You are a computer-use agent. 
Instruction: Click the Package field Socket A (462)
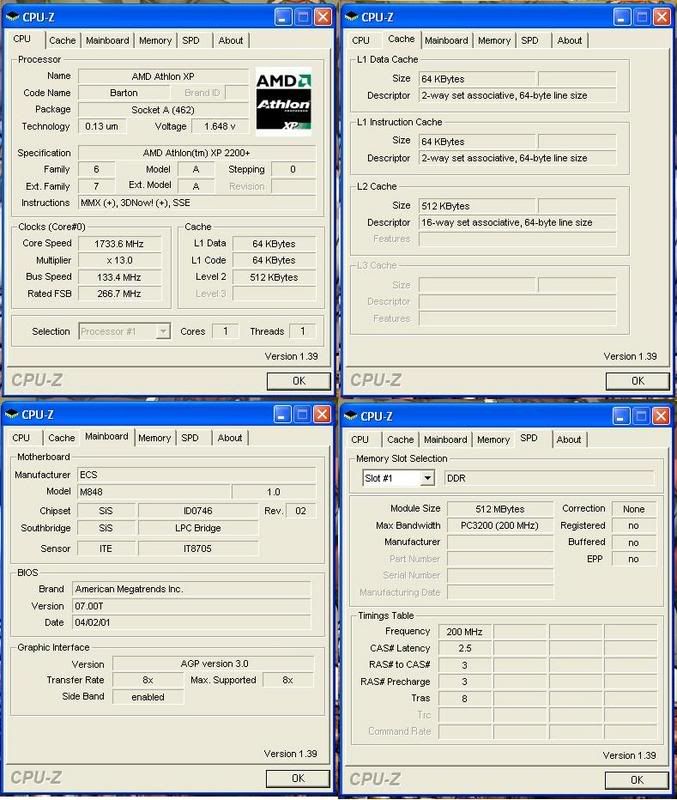pyautogui.click(x=163, y=110)
